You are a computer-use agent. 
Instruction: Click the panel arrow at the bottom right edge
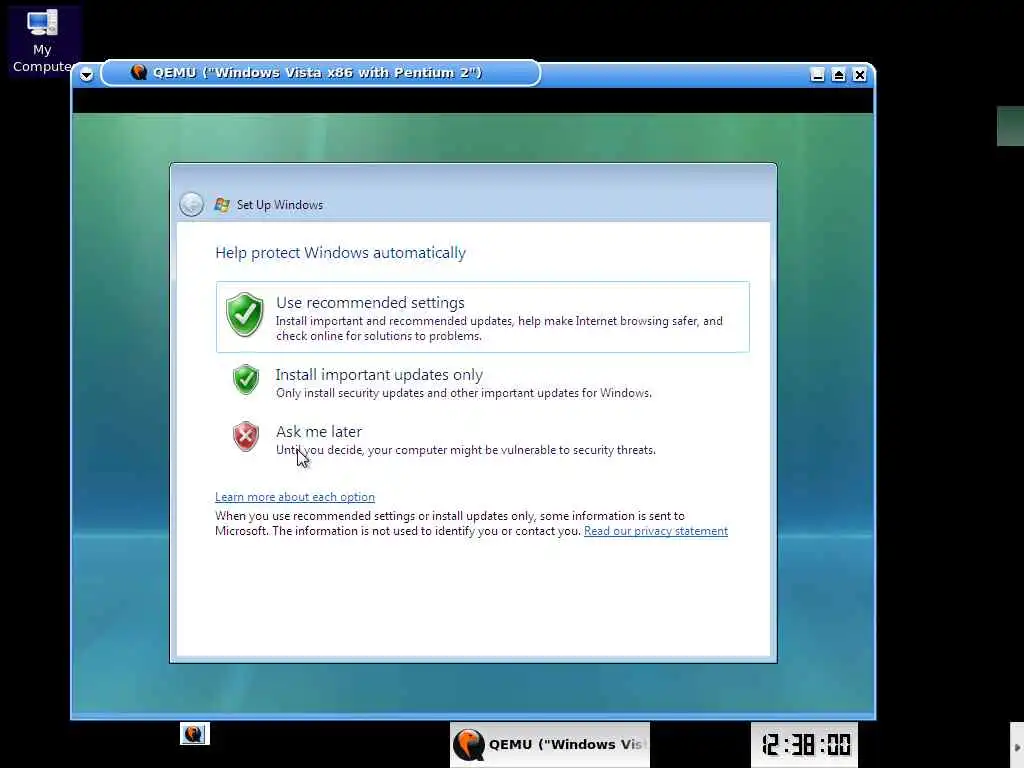(x=1017, y=747)
